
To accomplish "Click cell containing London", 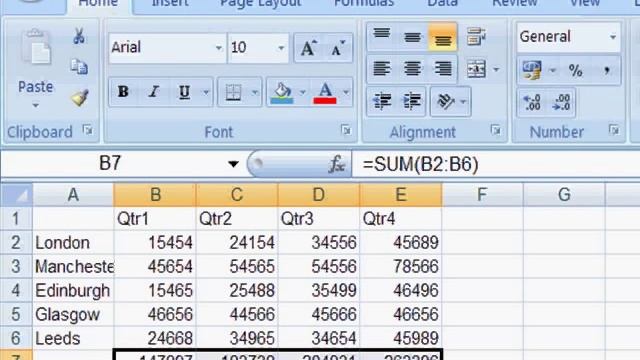I will pyautogui.click(x=73, y=243).
